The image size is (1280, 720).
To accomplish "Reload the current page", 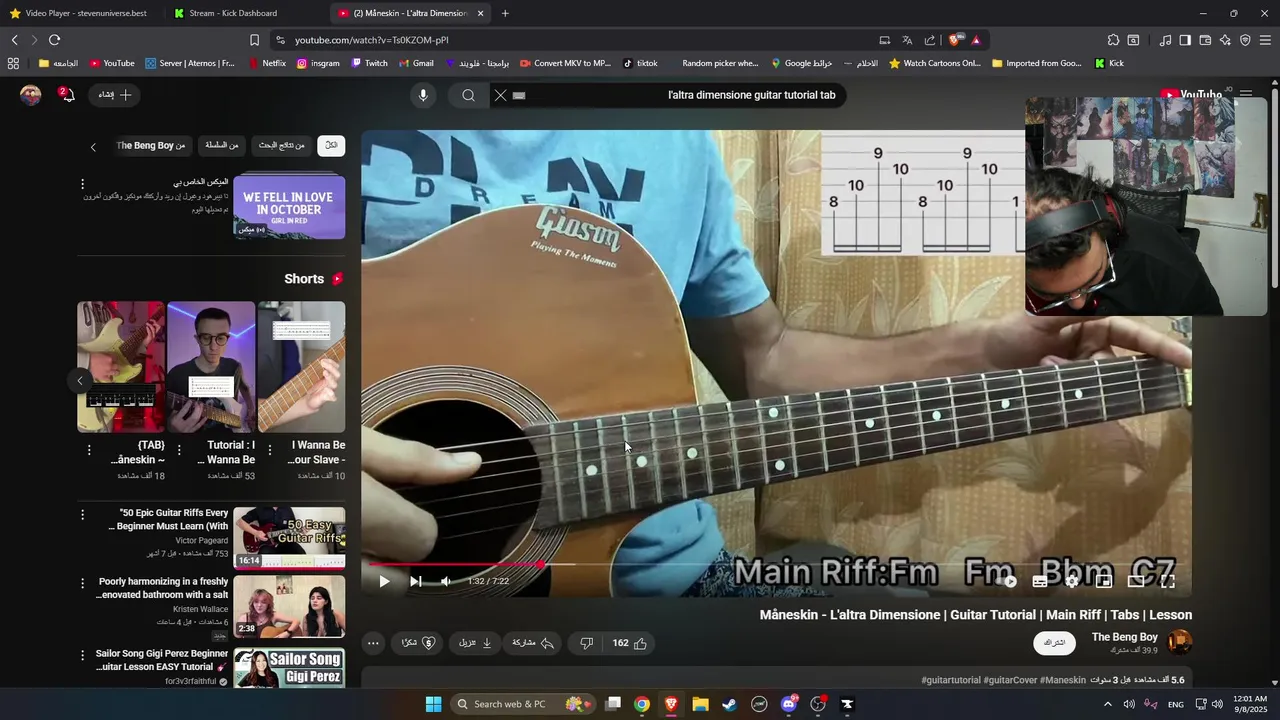I will pos(54,40).
